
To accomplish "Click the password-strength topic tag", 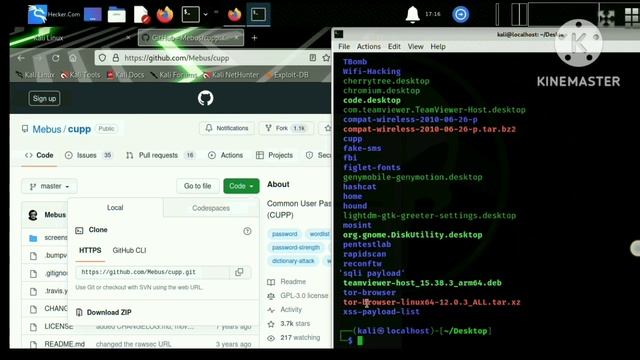I will [x=296, y=247].
